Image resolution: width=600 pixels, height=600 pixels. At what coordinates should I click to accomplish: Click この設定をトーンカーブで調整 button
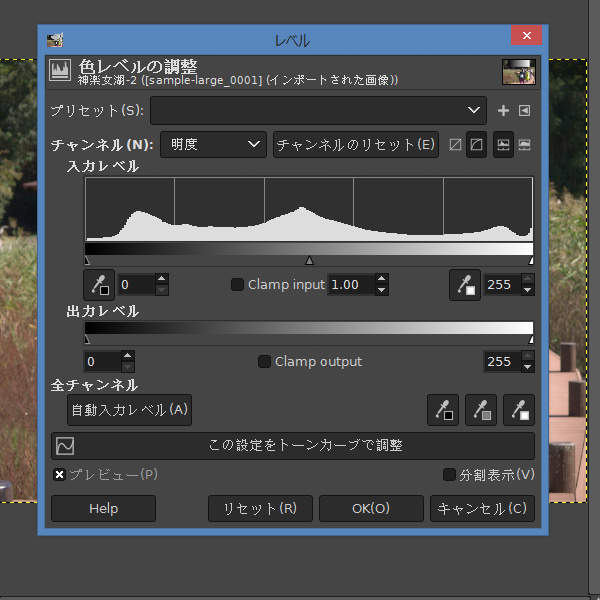[293, 446]
